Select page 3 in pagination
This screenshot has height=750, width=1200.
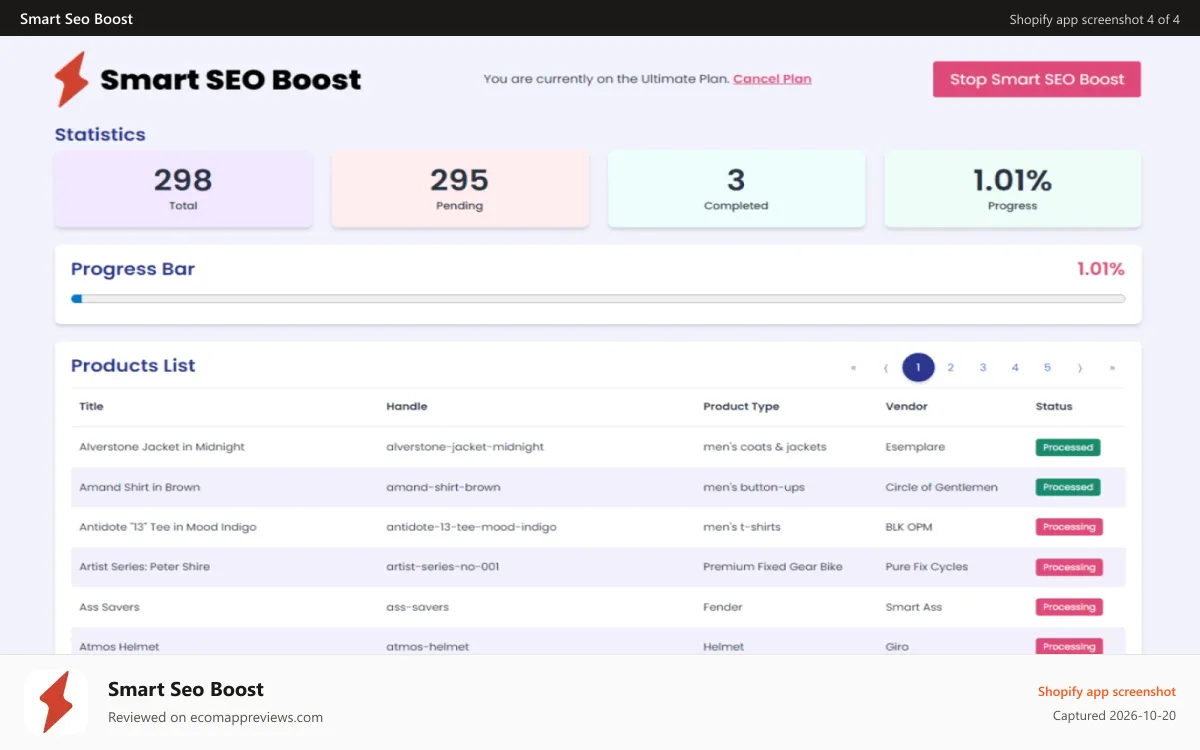(983, 367)
